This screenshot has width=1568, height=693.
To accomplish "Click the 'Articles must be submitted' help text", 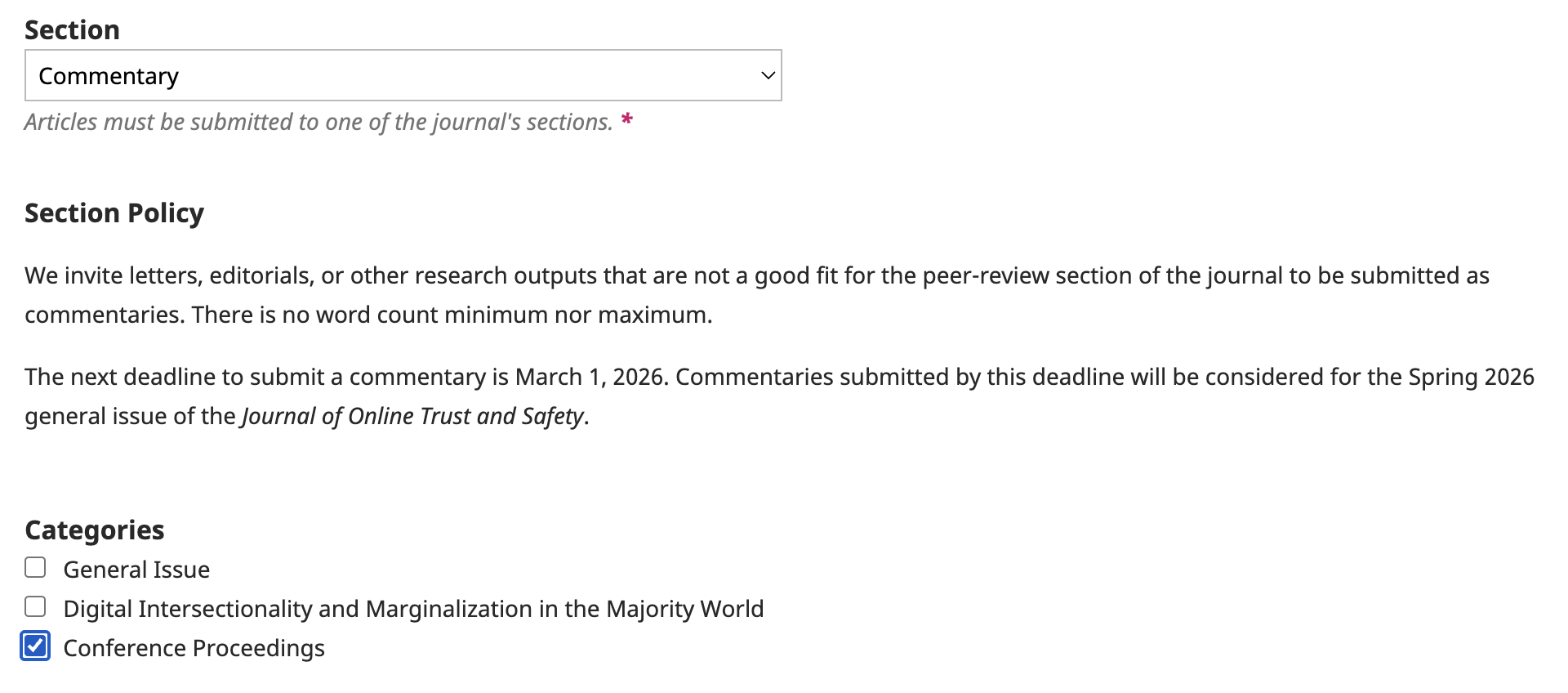I will [x=318, y=122].
